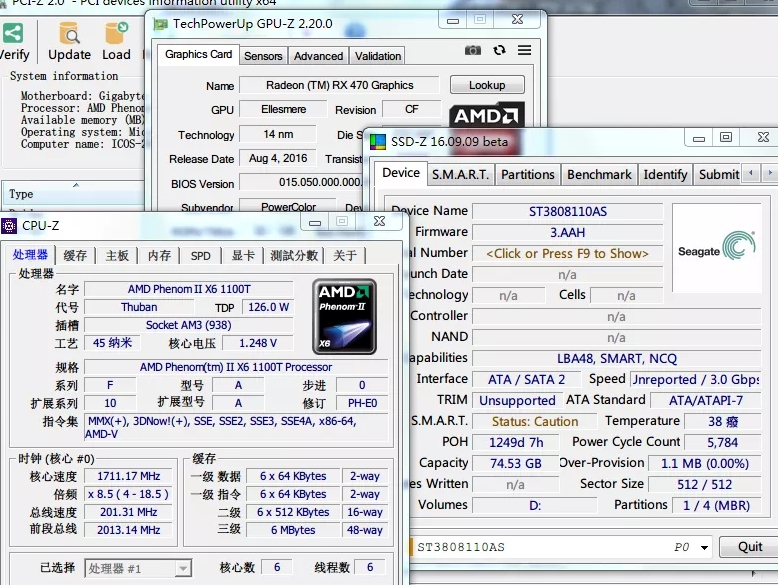Expand the CPU-Z processor selection dropdown
The image size is (778, 585).
pos(183,568)
